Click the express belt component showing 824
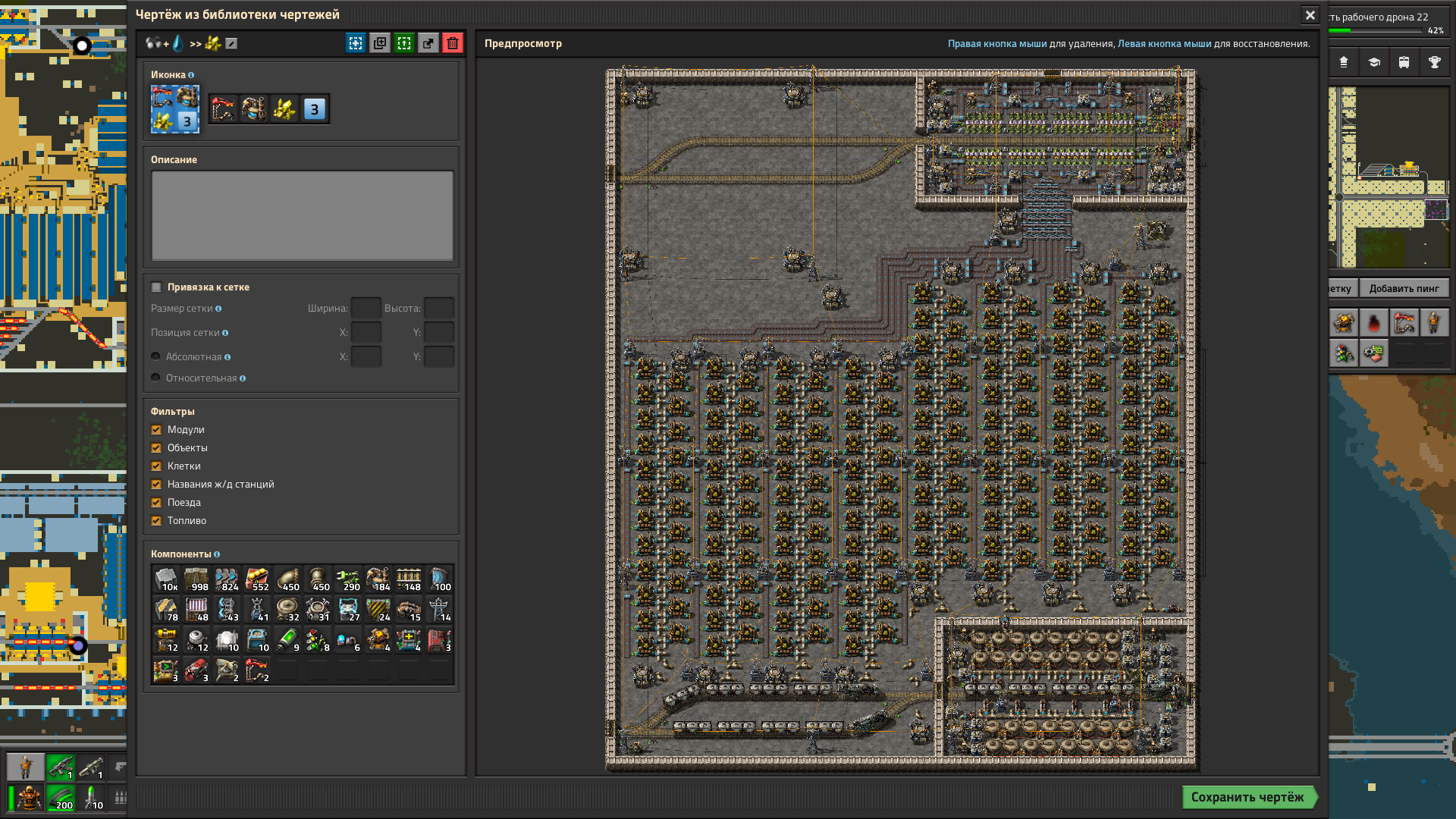Viewport: 1456px width, 819px height. (227, 579)
